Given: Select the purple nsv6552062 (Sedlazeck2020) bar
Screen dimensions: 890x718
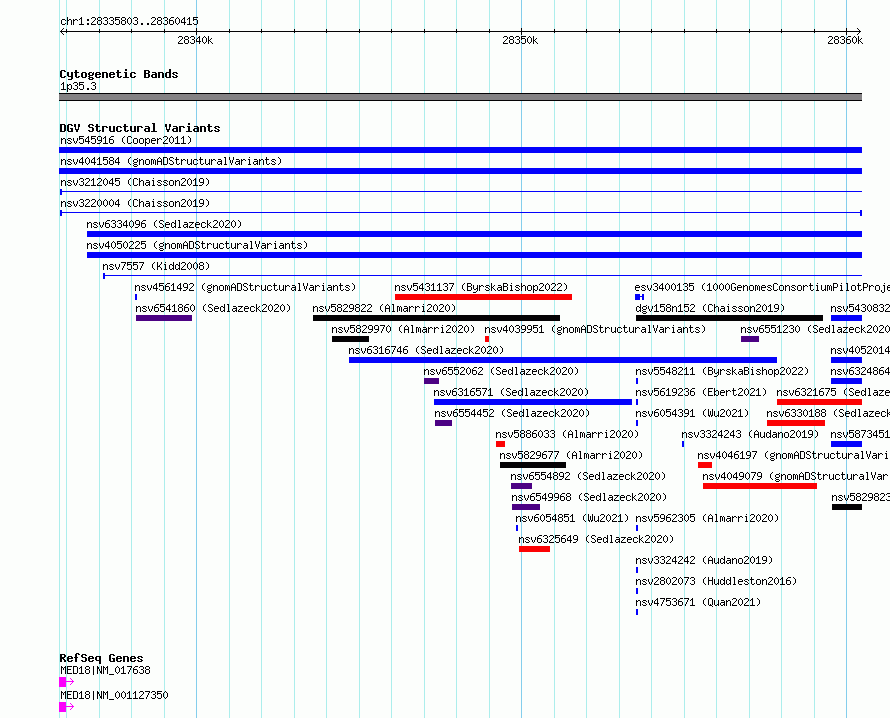Looking at the screenshot, I should [x=431, y=381].
